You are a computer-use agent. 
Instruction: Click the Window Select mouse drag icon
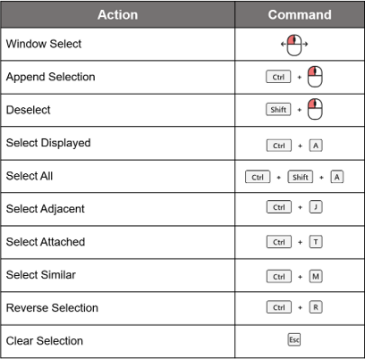(x=294, y=44)
